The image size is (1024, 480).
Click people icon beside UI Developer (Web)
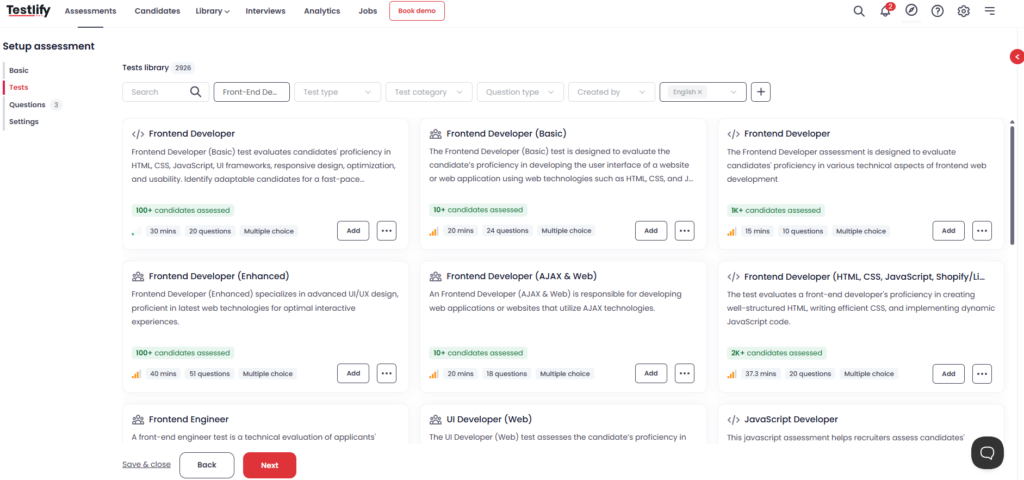[436, 419]
